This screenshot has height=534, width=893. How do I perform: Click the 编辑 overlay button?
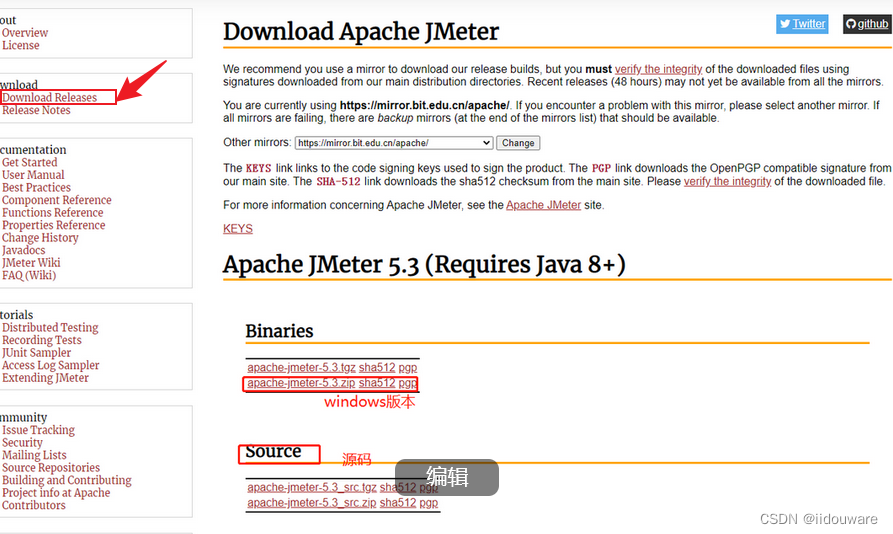(447, 477)
